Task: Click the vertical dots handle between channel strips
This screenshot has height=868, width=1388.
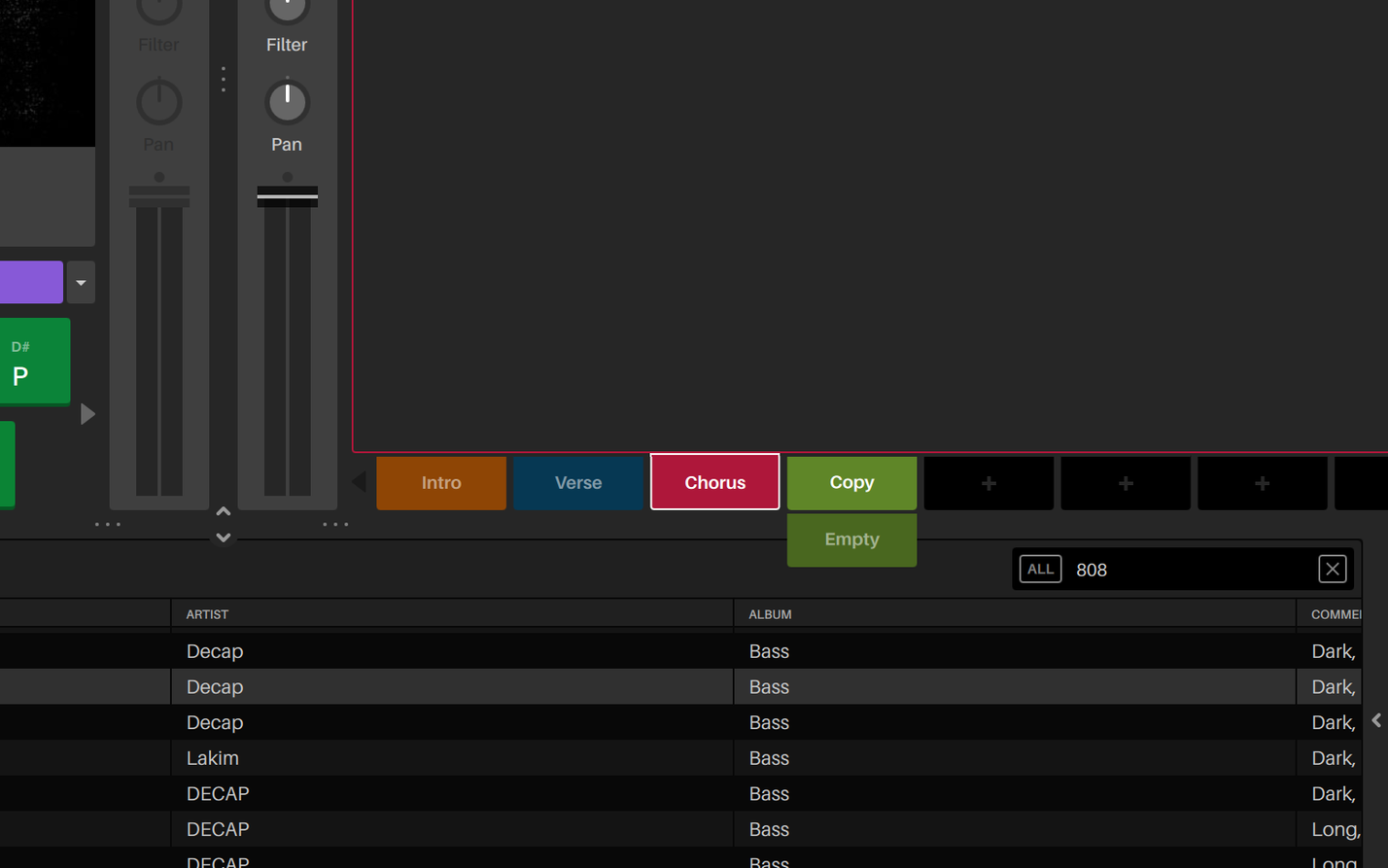Action: pos(223,80)
